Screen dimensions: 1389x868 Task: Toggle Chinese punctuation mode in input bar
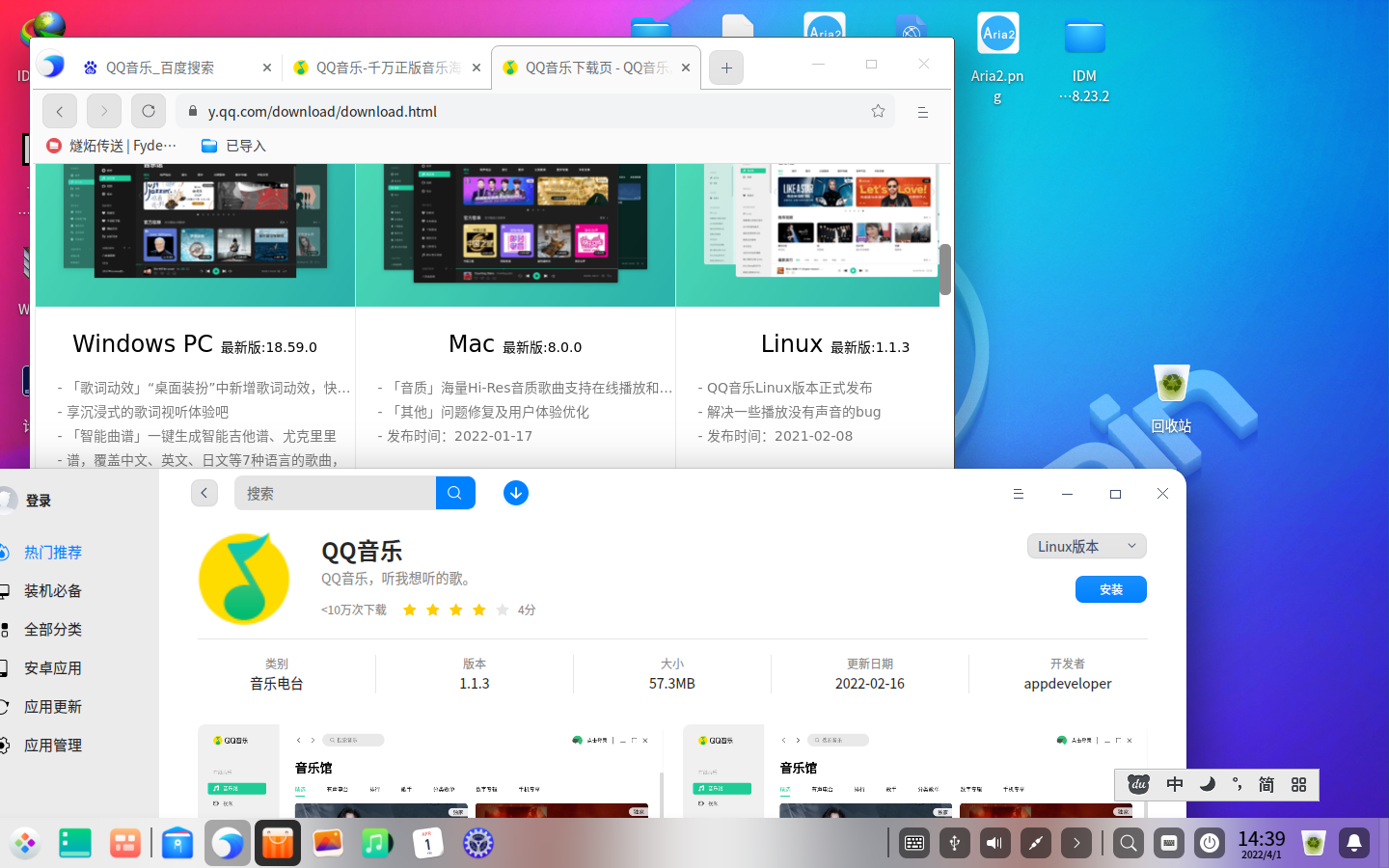coord(1238,784)
